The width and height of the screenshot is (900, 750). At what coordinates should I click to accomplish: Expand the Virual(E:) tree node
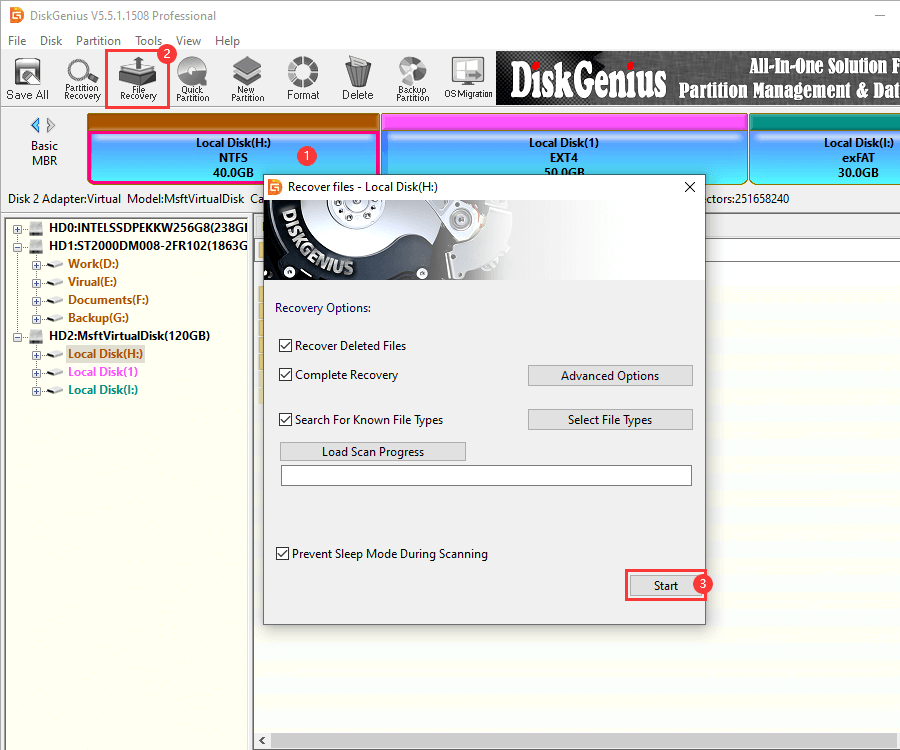click(36, 283)
